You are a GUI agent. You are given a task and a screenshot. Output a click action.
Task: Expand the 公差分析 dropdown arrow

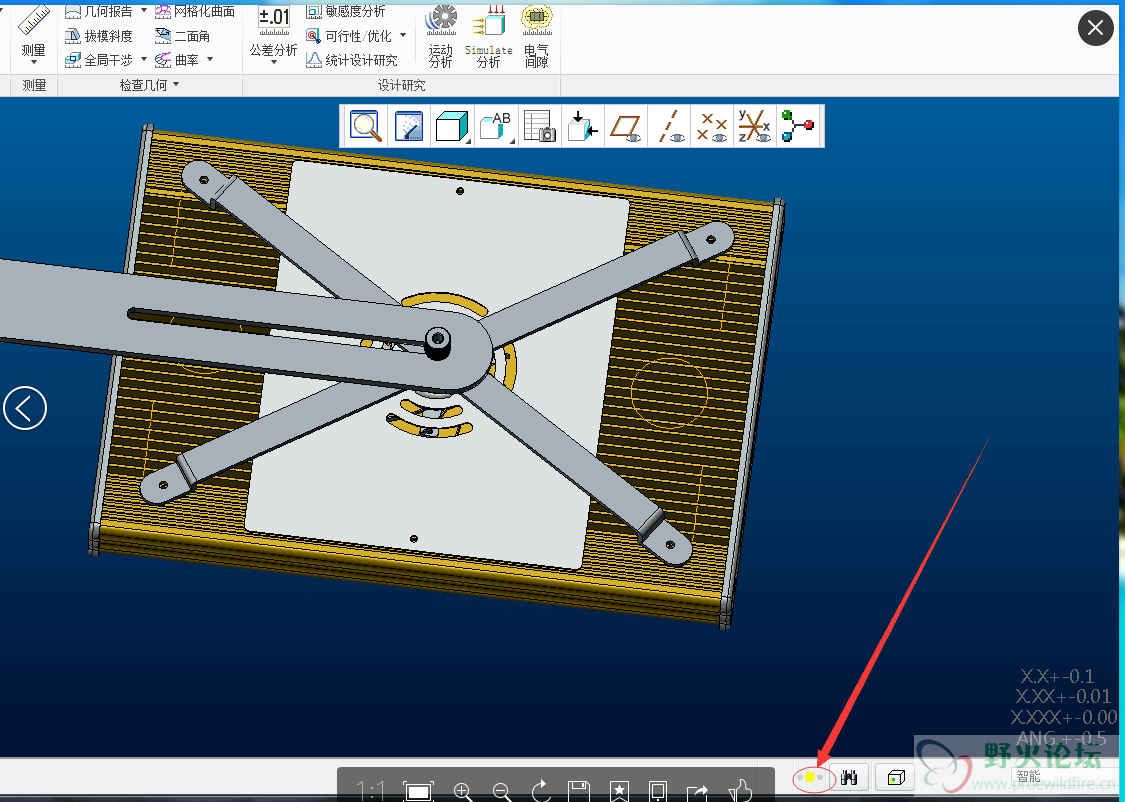pyautogui.click(x=273, y=62)
